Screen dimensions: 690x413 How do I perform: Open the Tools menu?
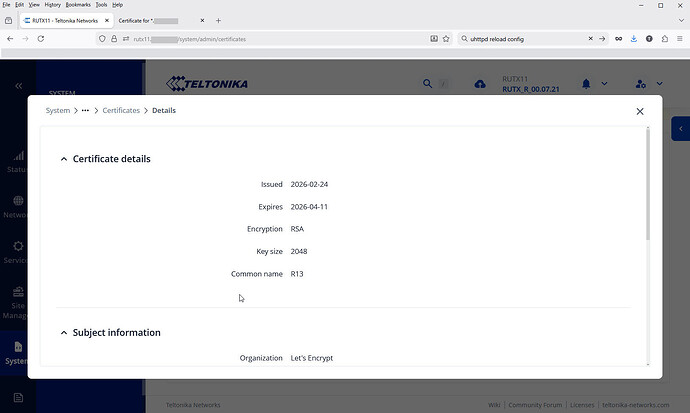[101, 5]
